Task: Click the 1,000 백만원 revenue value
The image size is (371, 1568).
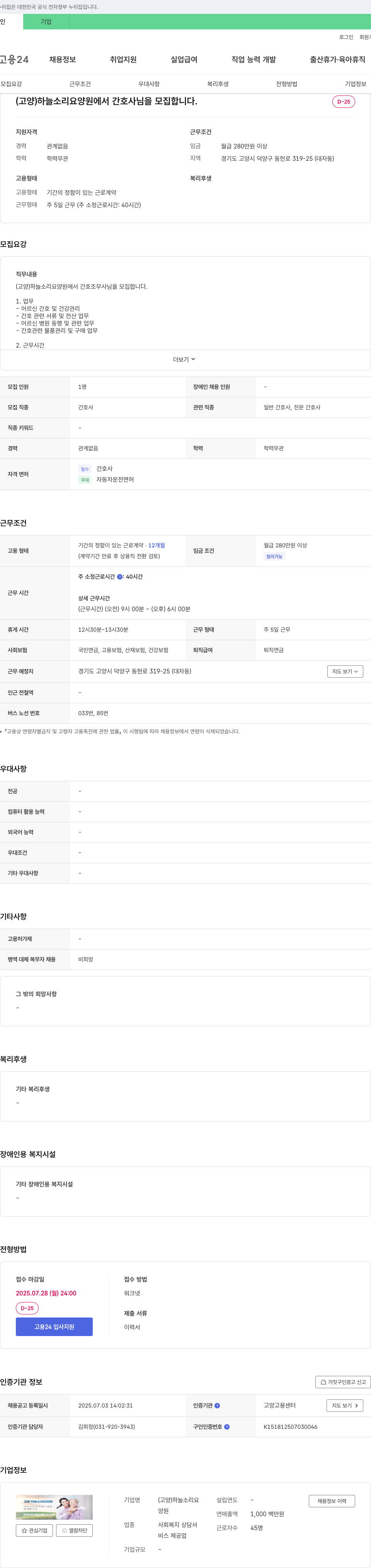Action: 267,1514
